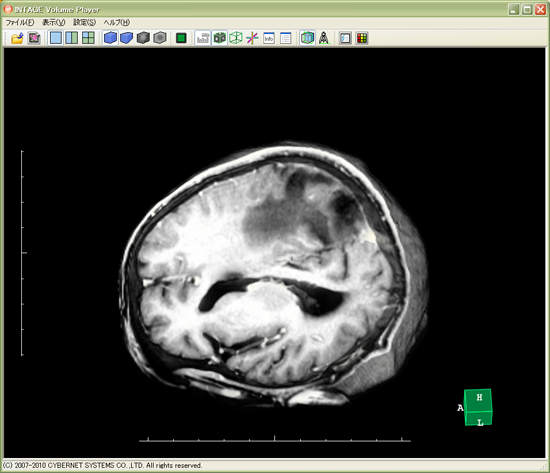Open the ヘルプ(H) menu
The height and width of the screenshot is (473, 550).
116,22
